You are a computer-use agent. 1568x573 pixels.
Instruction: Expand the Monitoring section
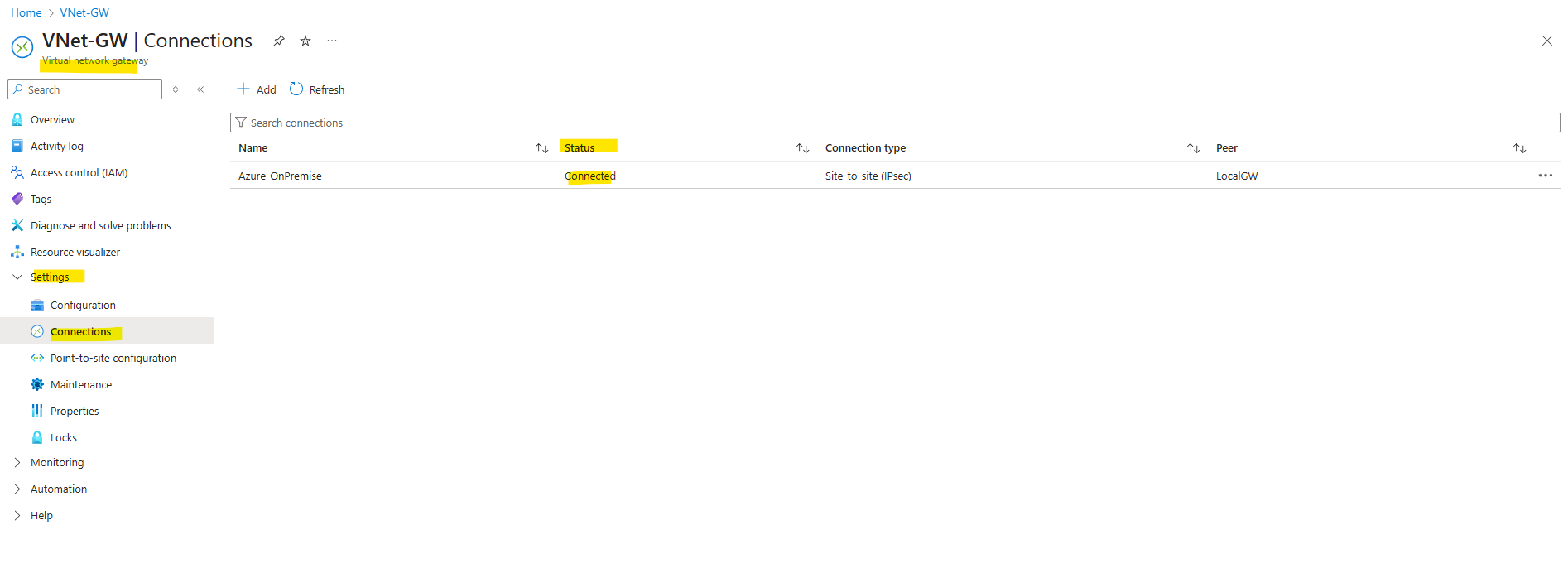(x=17, y=462)
